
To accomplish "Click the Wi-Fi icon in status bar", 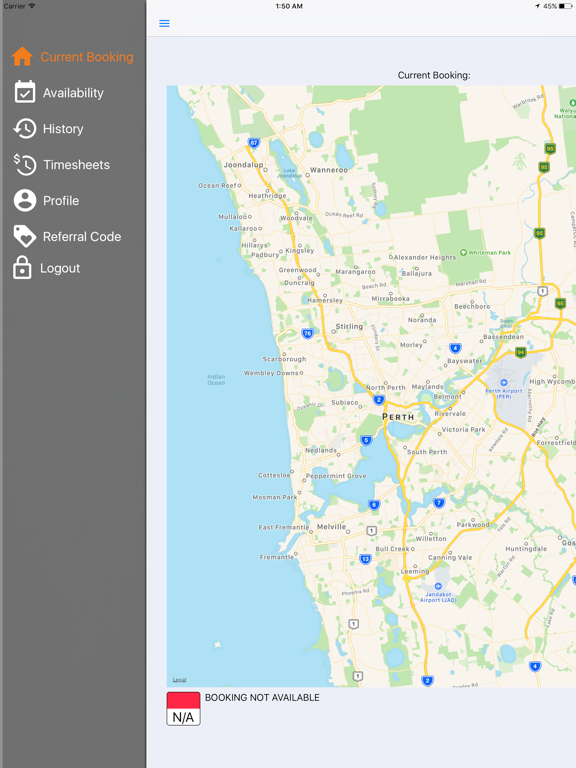I will (32, 6).
